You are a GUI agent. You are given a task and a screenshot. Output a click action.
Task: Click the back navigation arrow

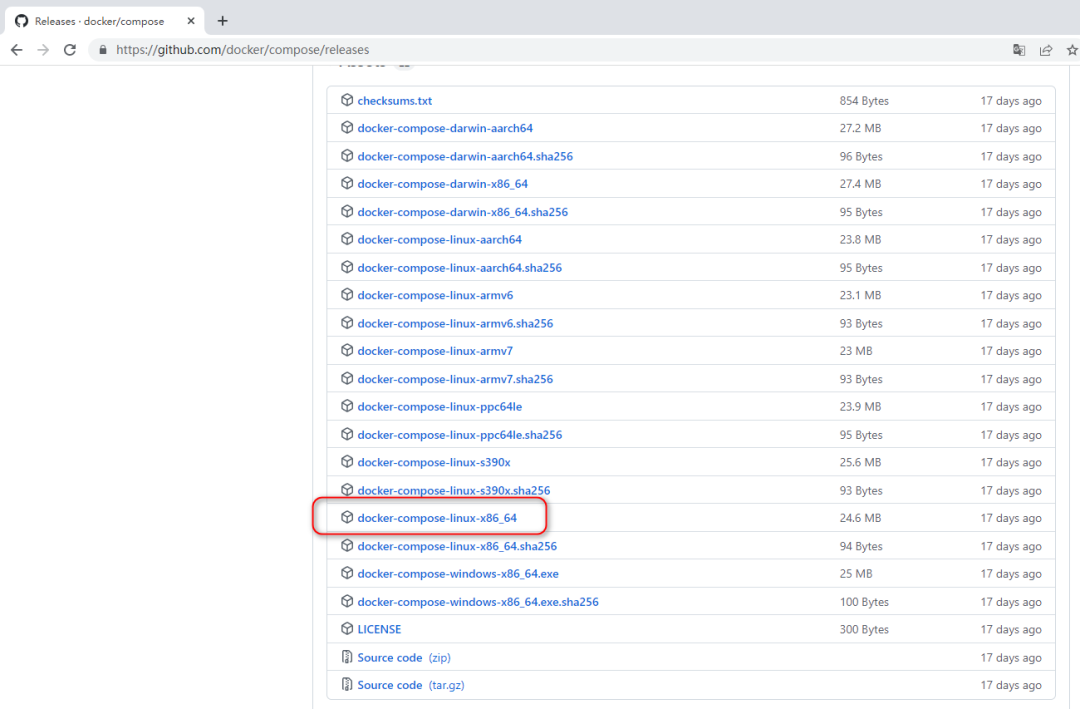tap(16, 49)
